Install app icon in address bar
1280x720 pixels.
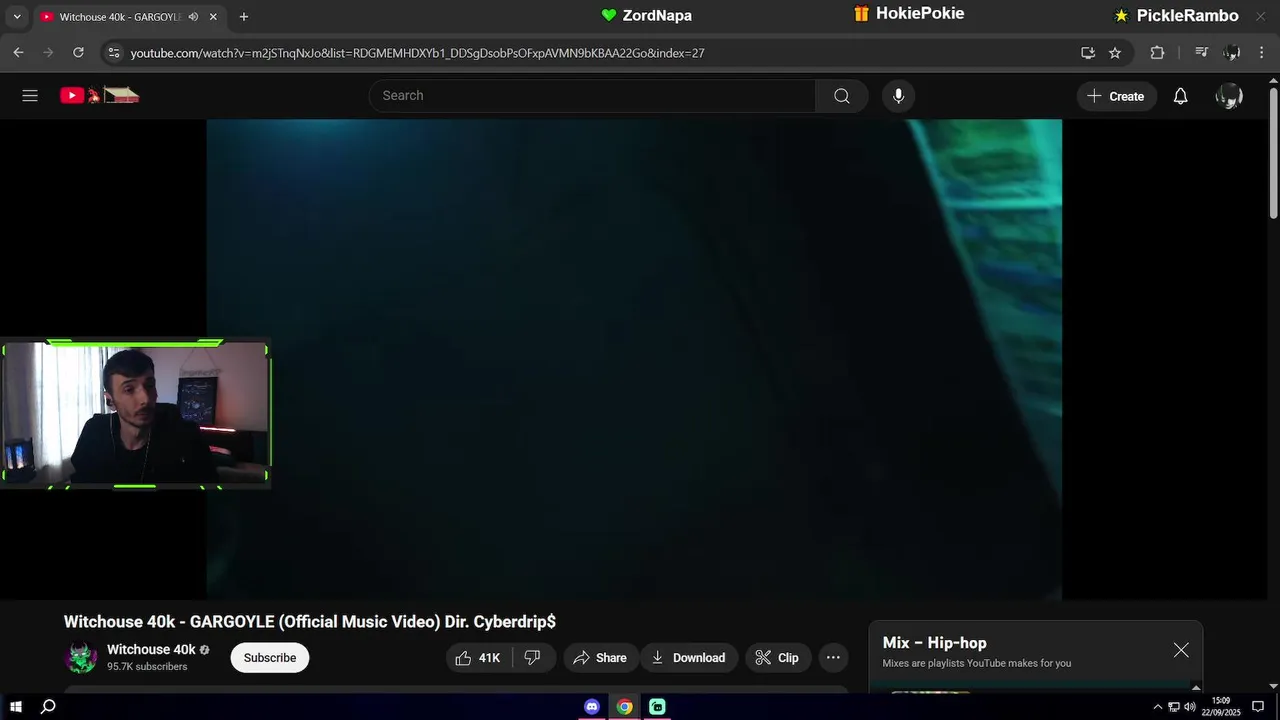tap(1088, 53)
